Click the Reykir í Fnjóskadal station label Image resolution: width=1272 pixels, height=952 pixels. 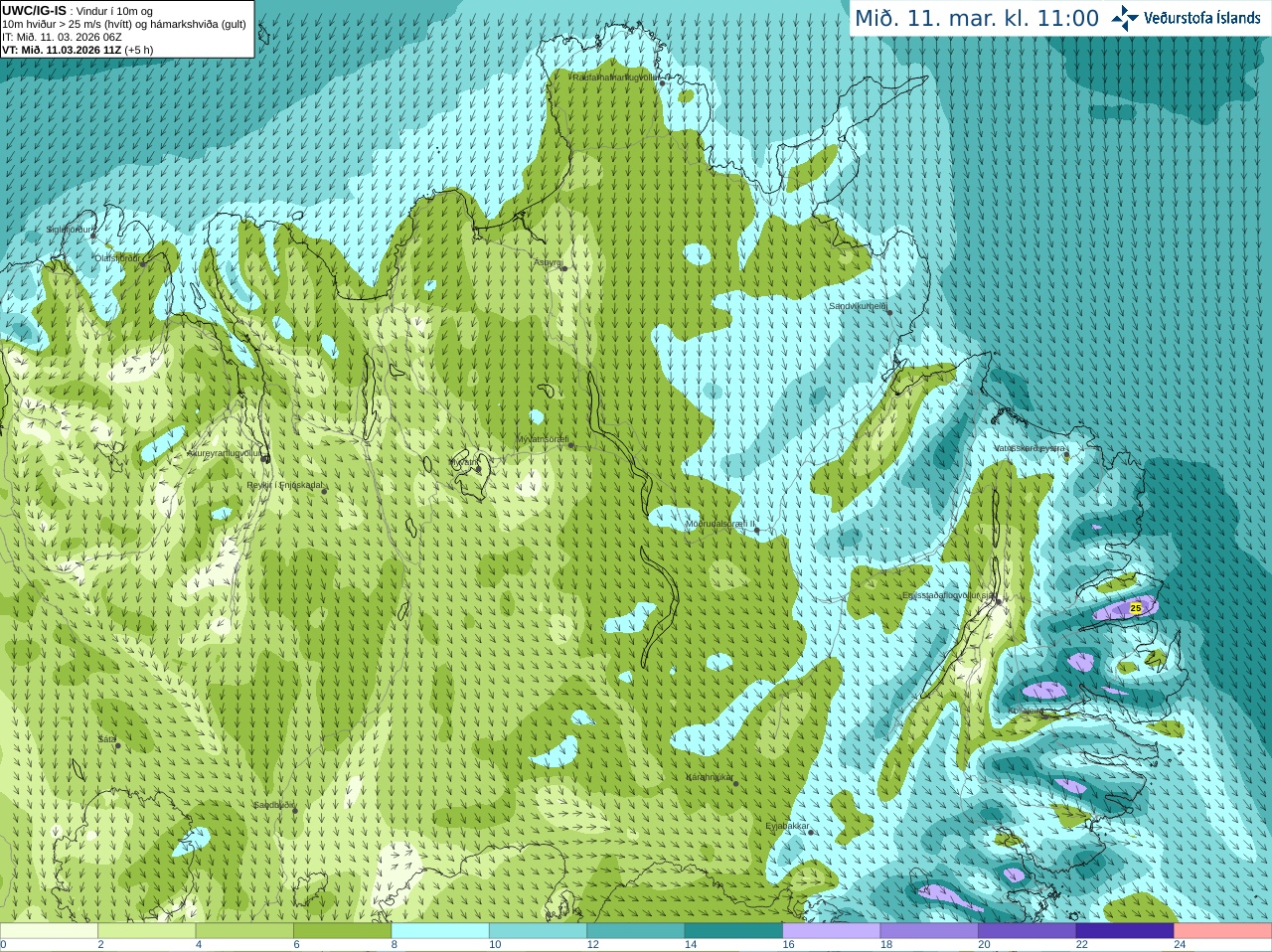pyautogui.click(x=284, y=485)
